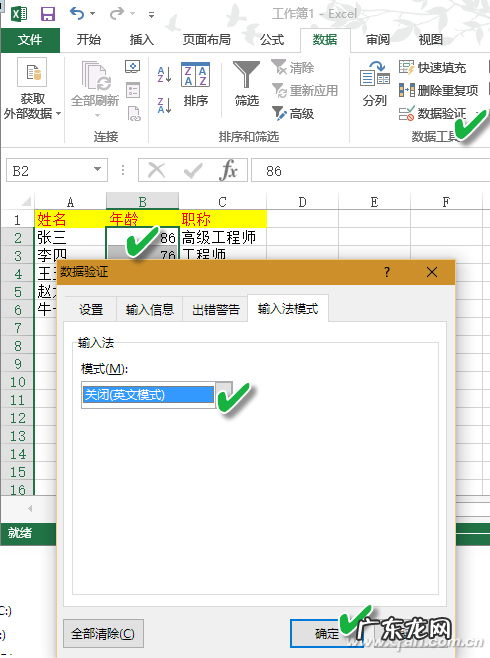This screenshot has width=490, height=658.
Task: Select cell containing 高级工程师
Action: coord(223,237)
